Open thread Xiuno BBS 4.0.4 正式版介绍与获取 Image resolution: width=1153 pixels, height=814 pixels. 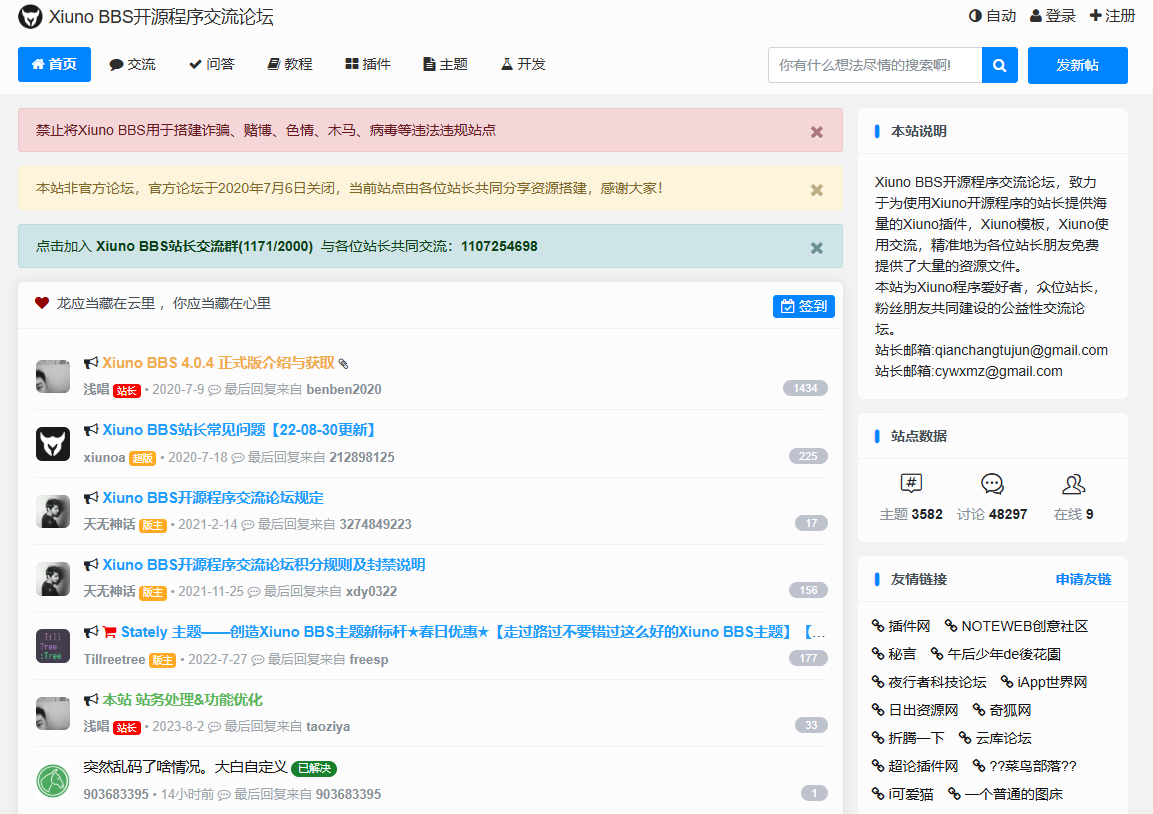(218, 363)
